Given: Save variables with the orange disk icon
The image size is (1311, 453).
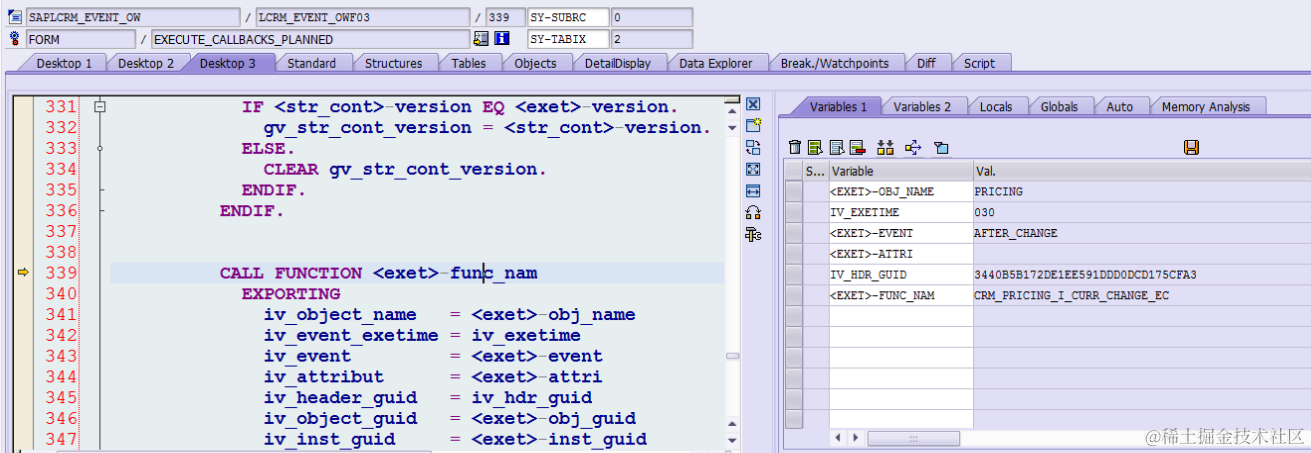Looking at the screenshot, I should pyautogui.click(x=1191, y=148).
